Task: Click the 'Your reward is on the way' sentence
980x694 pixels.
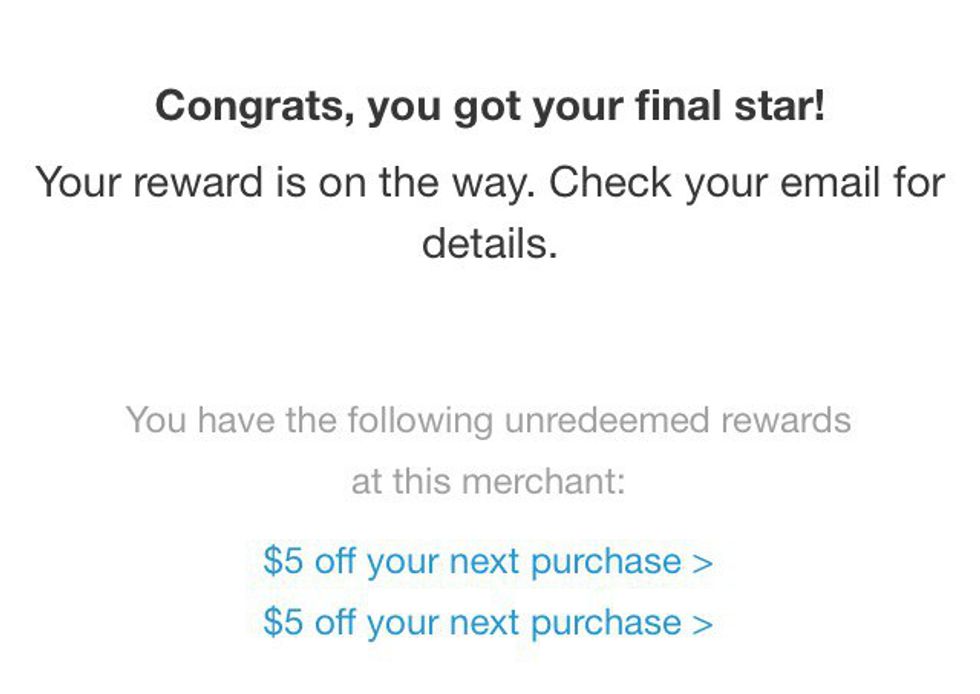Action: tap(286, 183)
